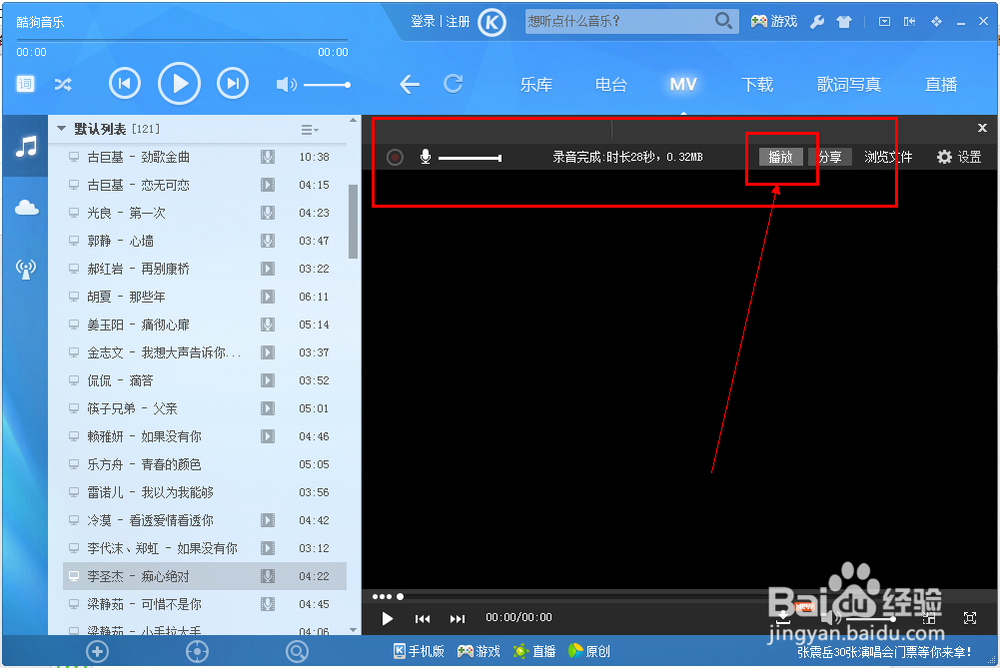The height and width of the screenshot is (668, 1000).
Task: Collapse the 默认列表 playlist triangle
Action: 61,129
